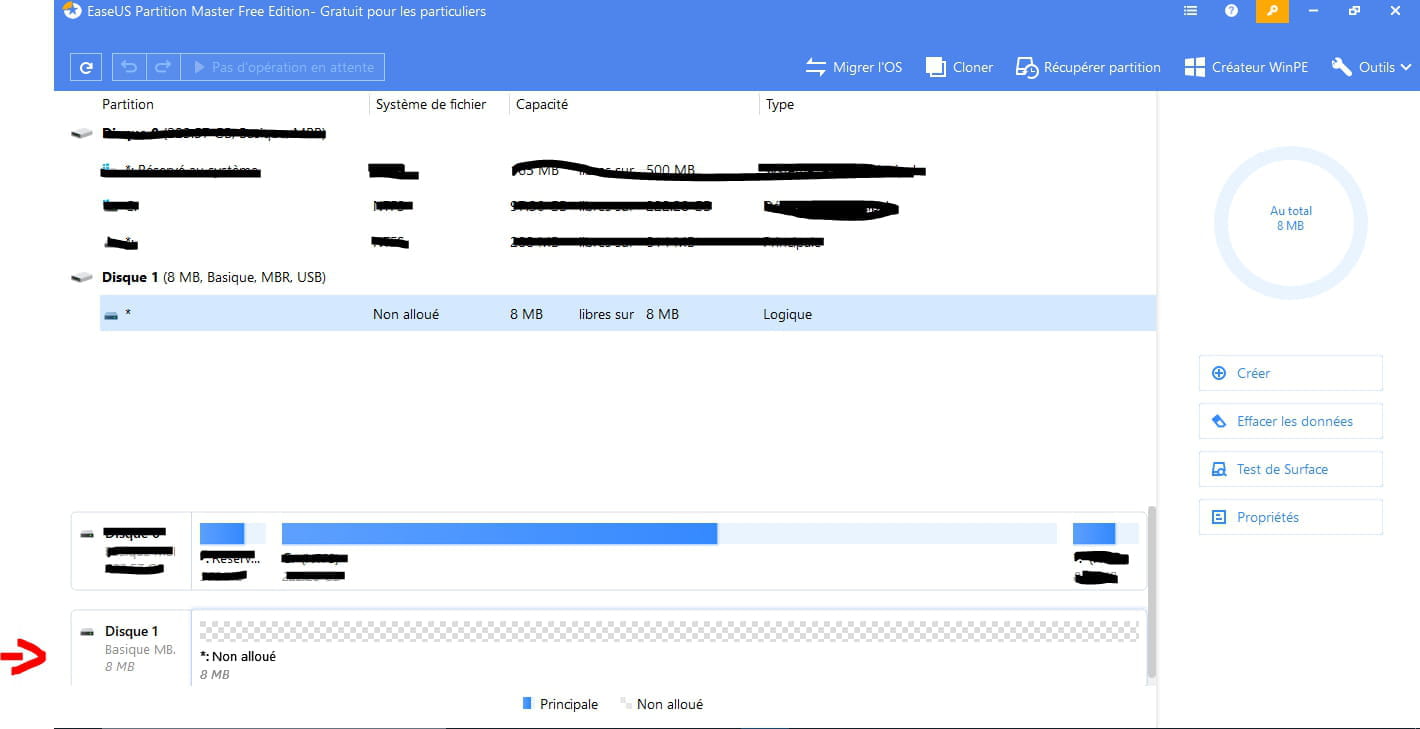Open Récupérer partition
This screenshot has height=729, width=1420.
click(1088, 67)
